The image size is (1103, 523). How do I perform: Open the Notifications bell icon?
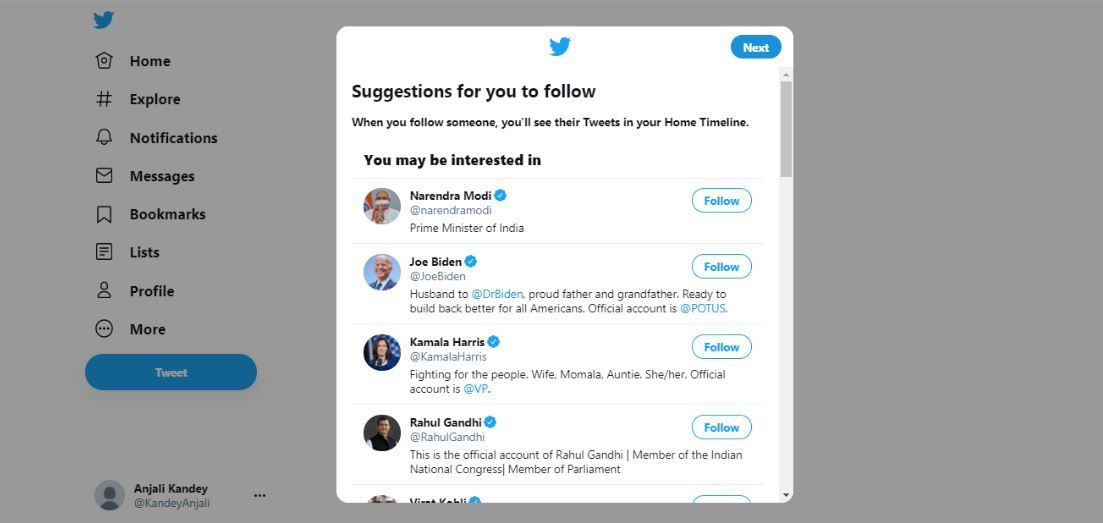(104, 137)
